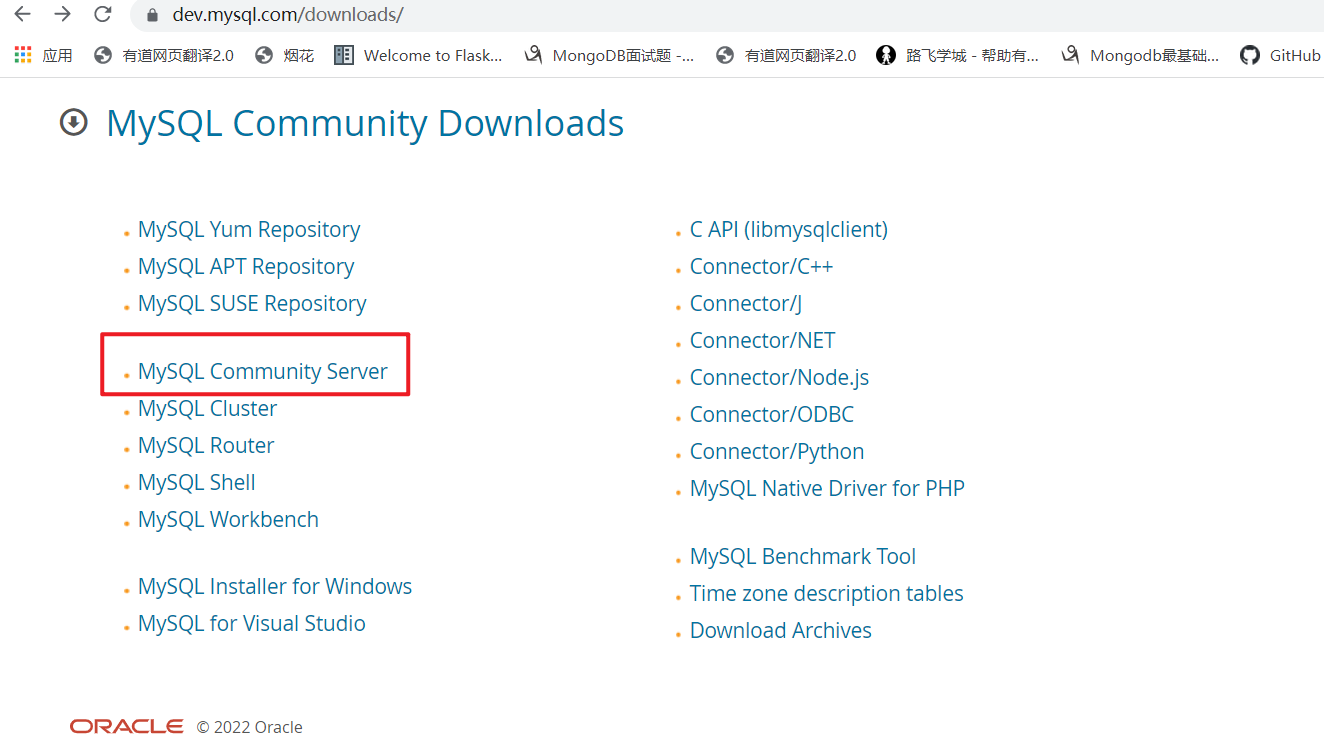Open Download Archives link
1324x736 pixels.
click(781, 631)
